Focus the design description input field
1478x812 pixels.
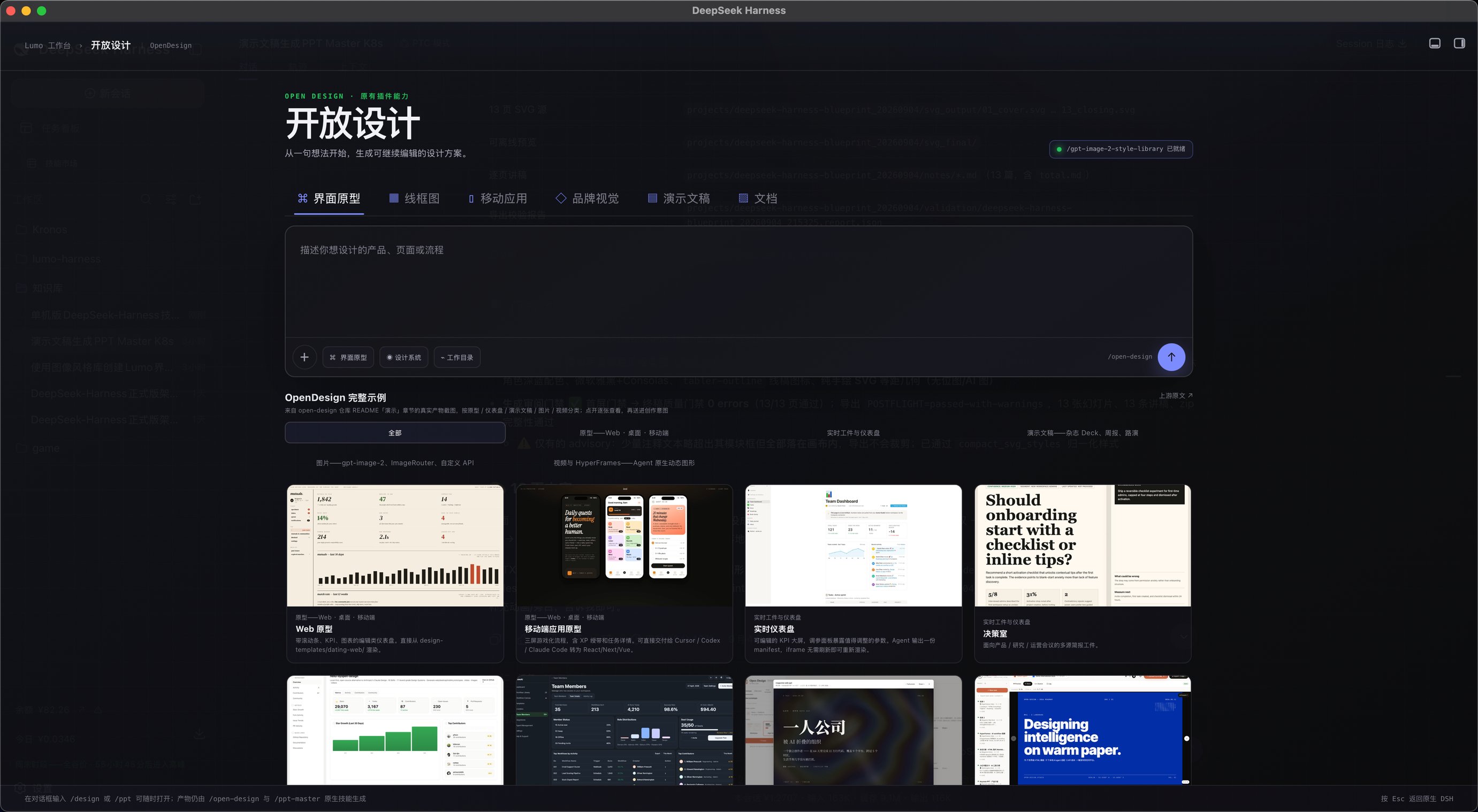click(738, 281)
